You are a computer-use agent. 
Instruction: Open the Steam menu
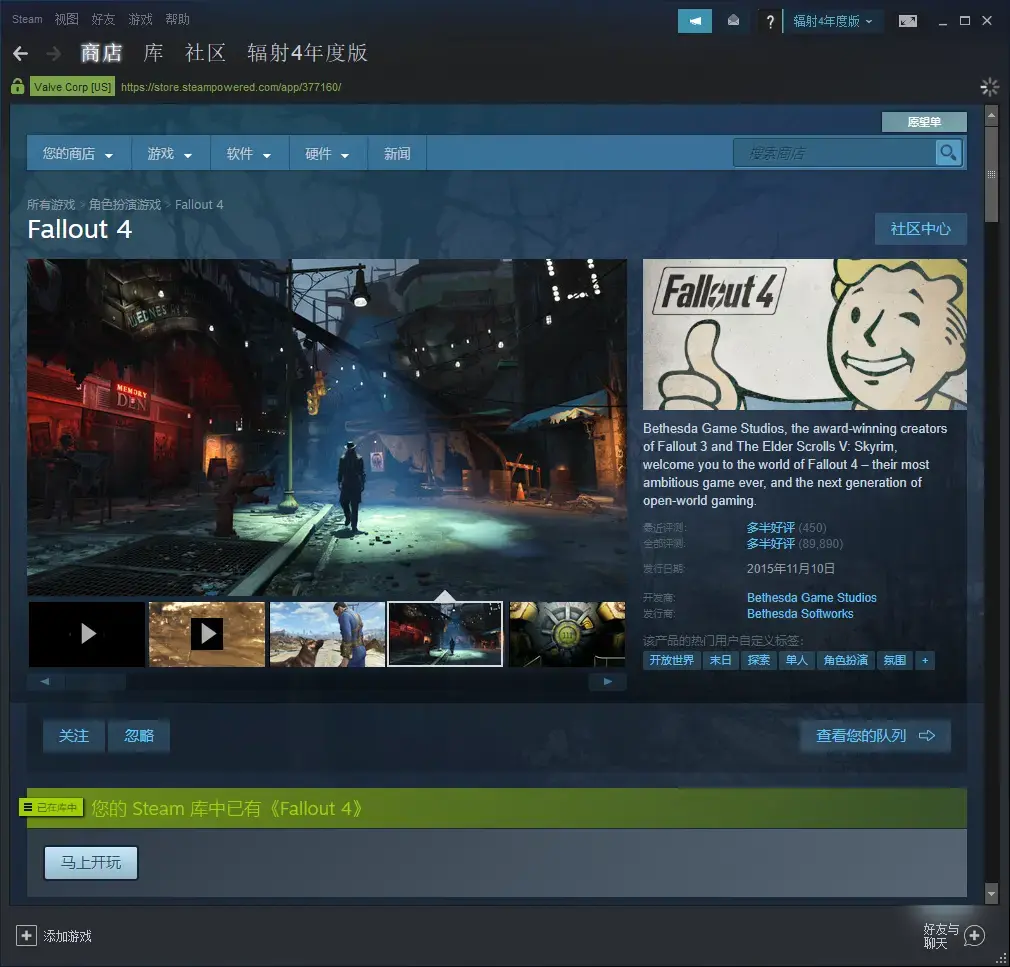(27, 19)
